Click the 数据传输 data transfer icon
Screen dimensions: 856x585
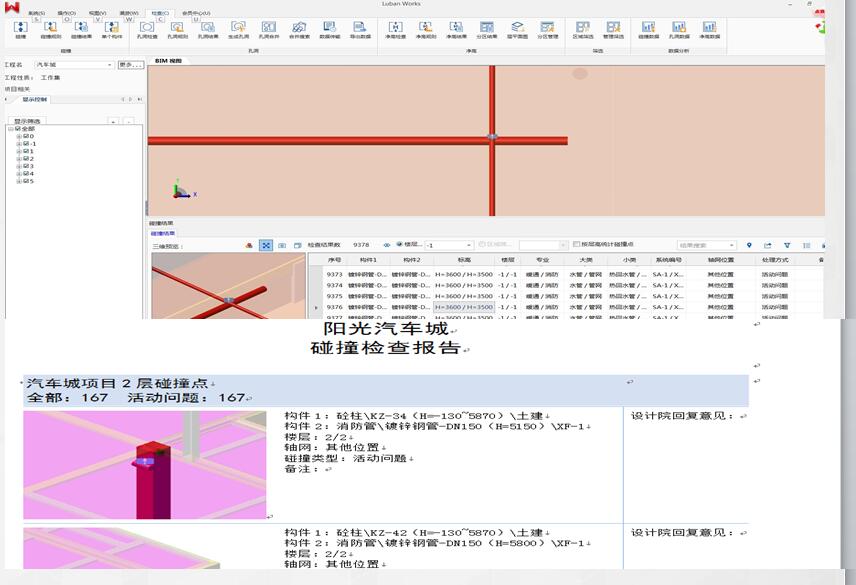point(329,29)
